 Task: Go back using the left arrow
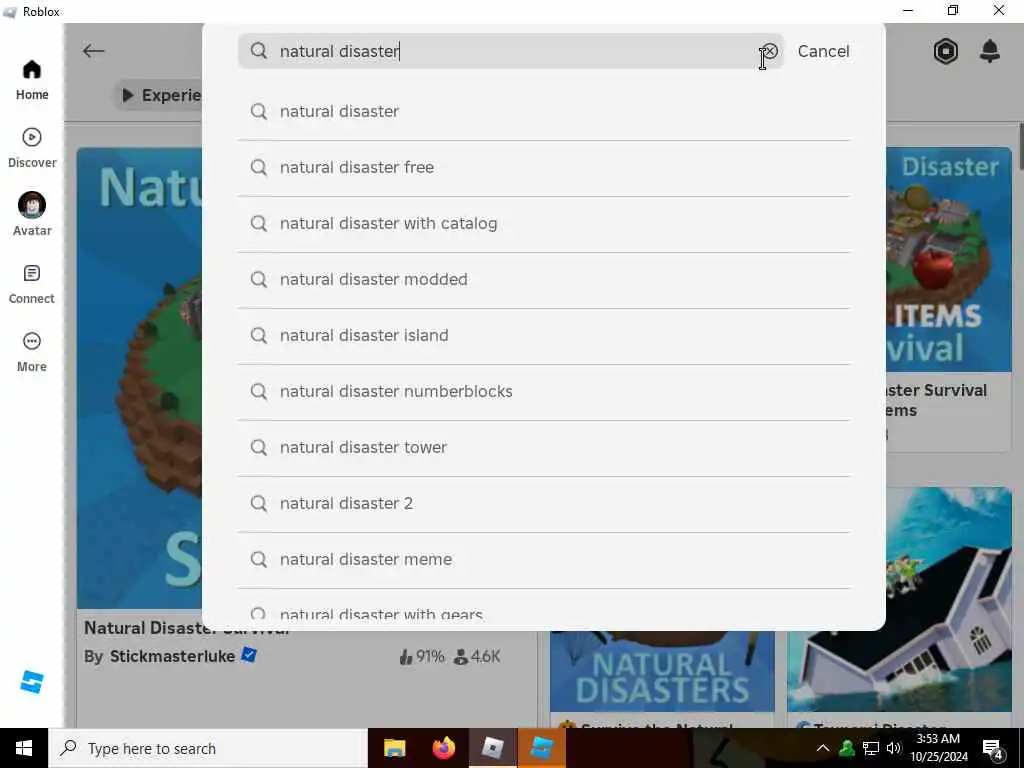(x=93, y=51)
